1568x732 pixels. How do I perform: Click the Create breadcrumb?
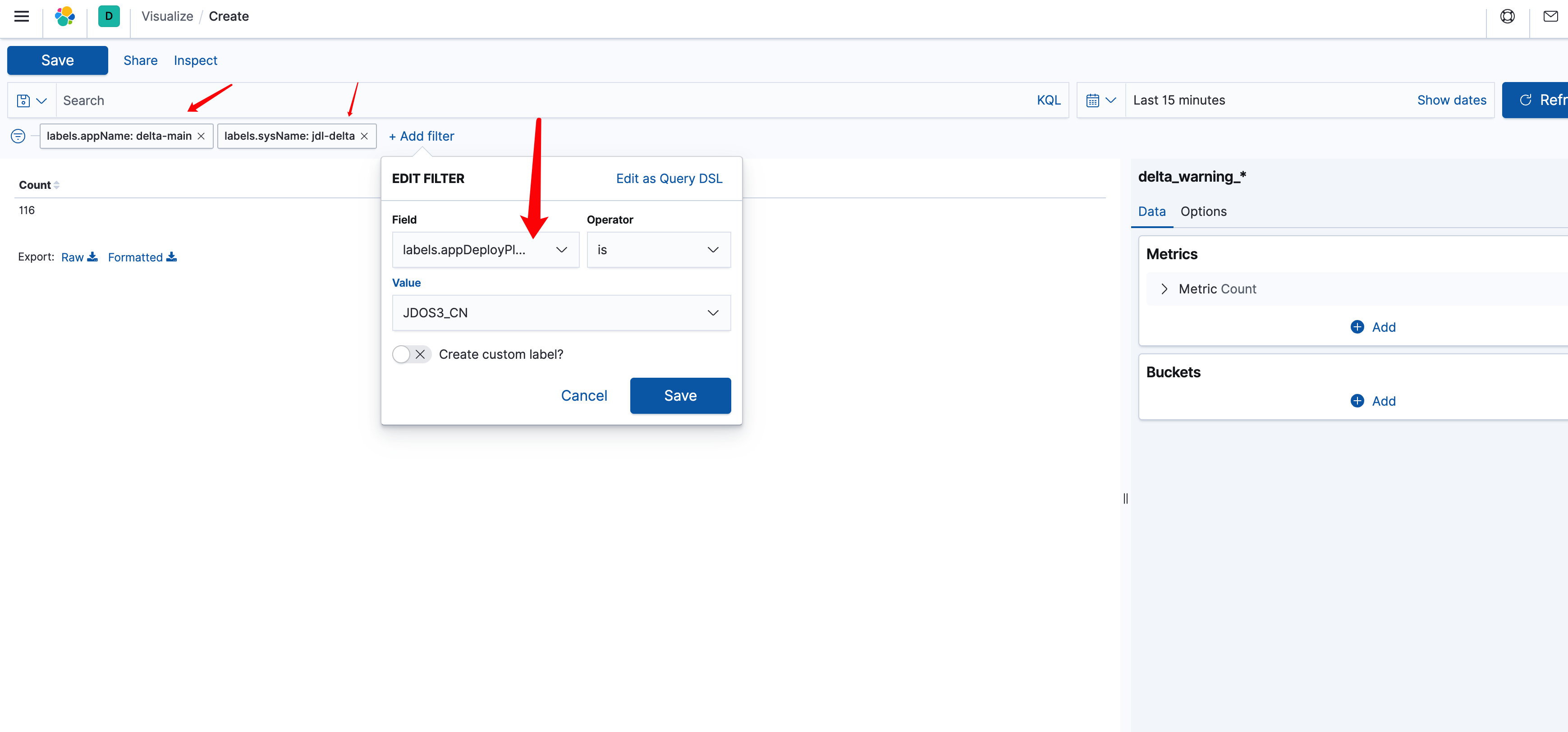click(229, 16)
